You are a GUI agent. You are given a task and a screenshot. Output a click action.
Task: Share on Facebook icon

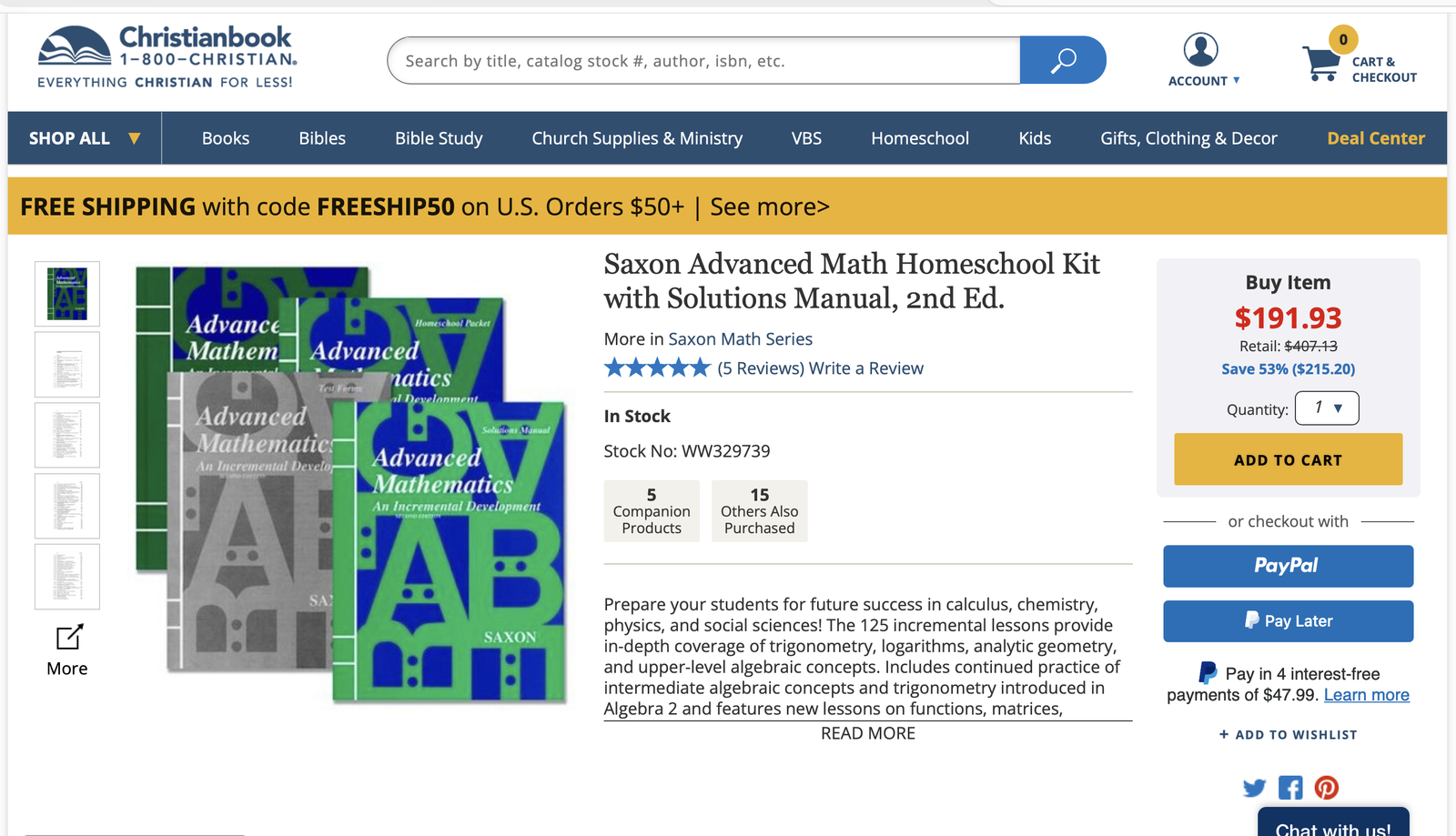point(1290,788)
